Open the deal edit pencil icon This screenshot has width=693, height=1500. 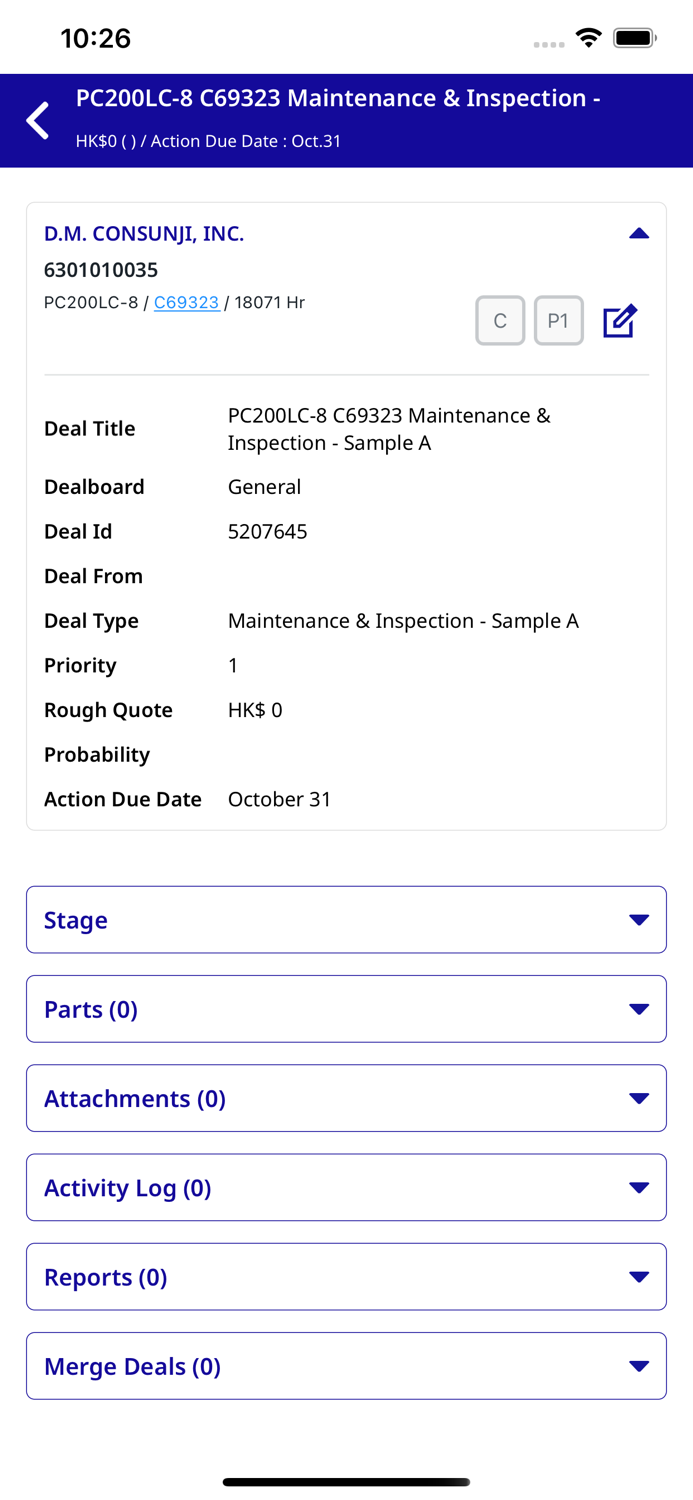(620, 320)
